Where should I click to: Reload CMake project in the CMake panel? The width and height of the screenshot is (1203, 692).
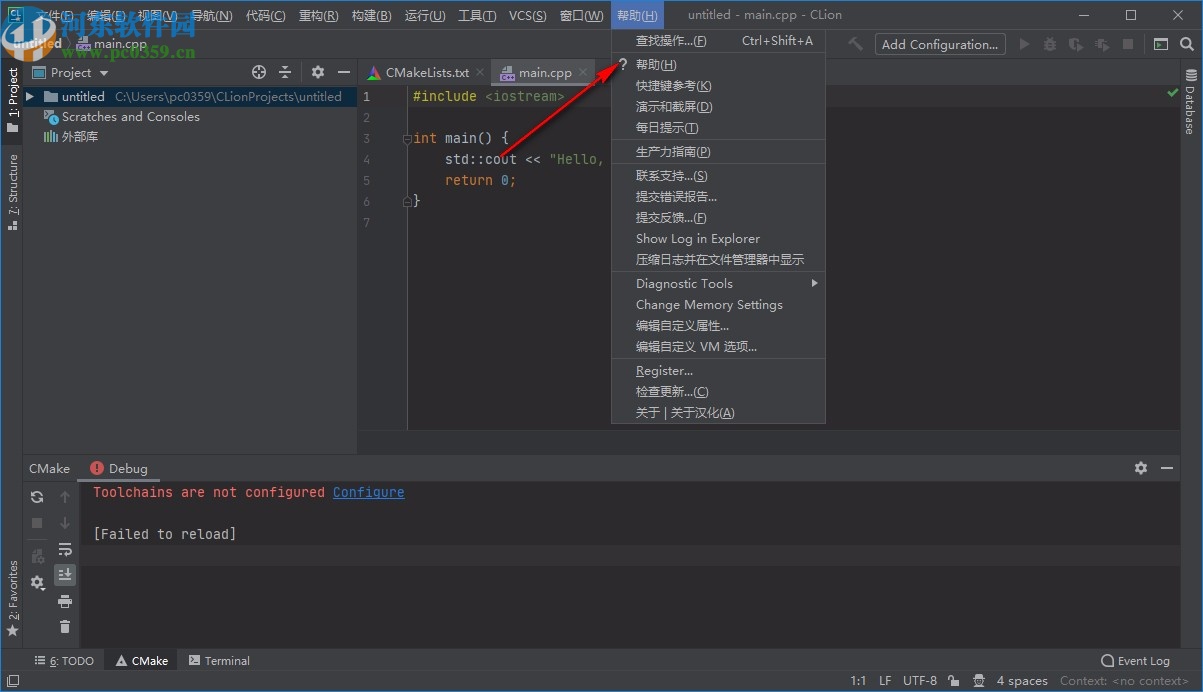tap(36, 497)
